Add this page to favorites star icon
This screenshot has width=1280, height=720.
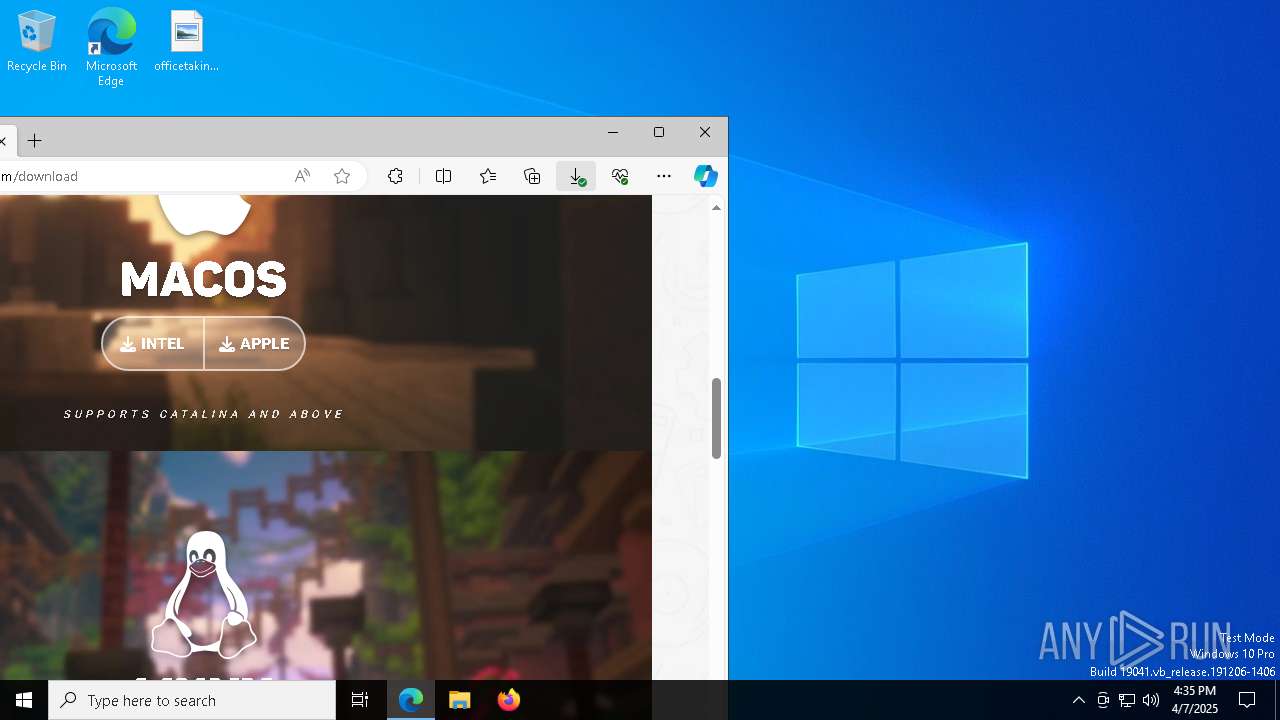coord(342,176)
